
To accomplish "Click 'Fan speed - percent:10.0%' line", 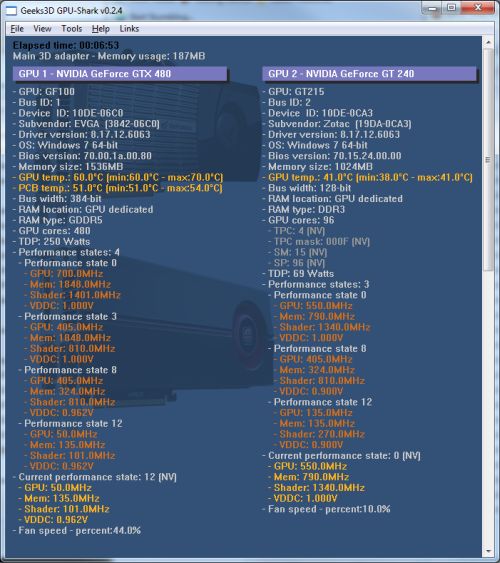I will [x=326, y=509].
